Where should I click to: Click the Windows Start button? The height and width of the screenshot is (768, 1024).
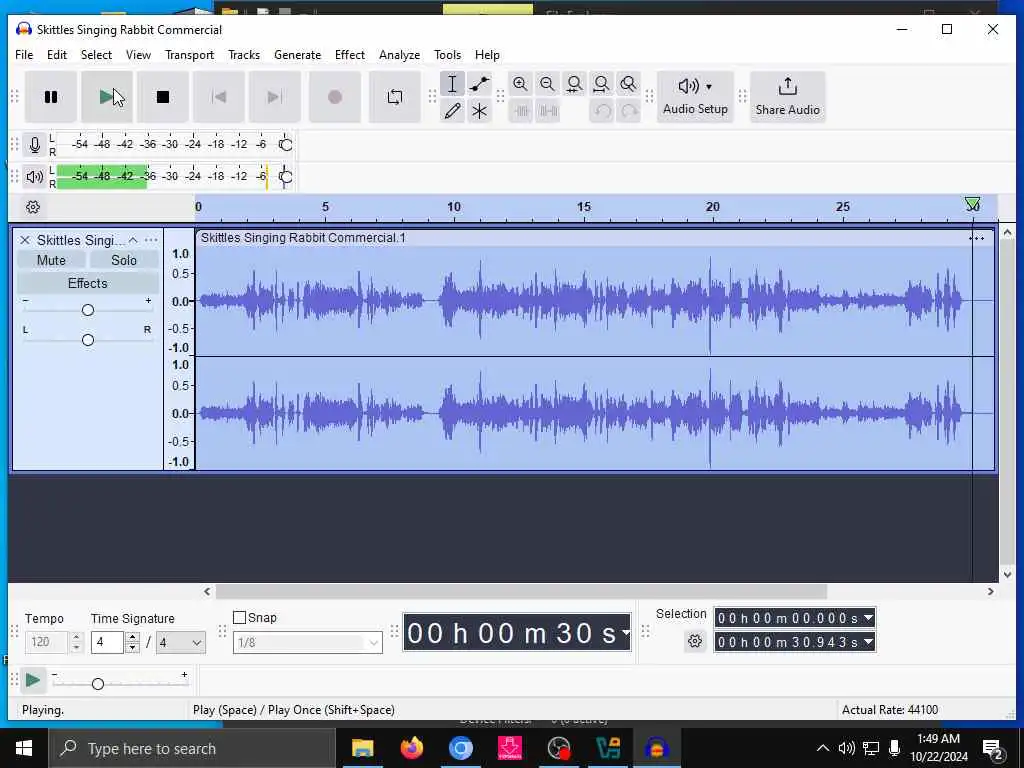click(24, 748)
